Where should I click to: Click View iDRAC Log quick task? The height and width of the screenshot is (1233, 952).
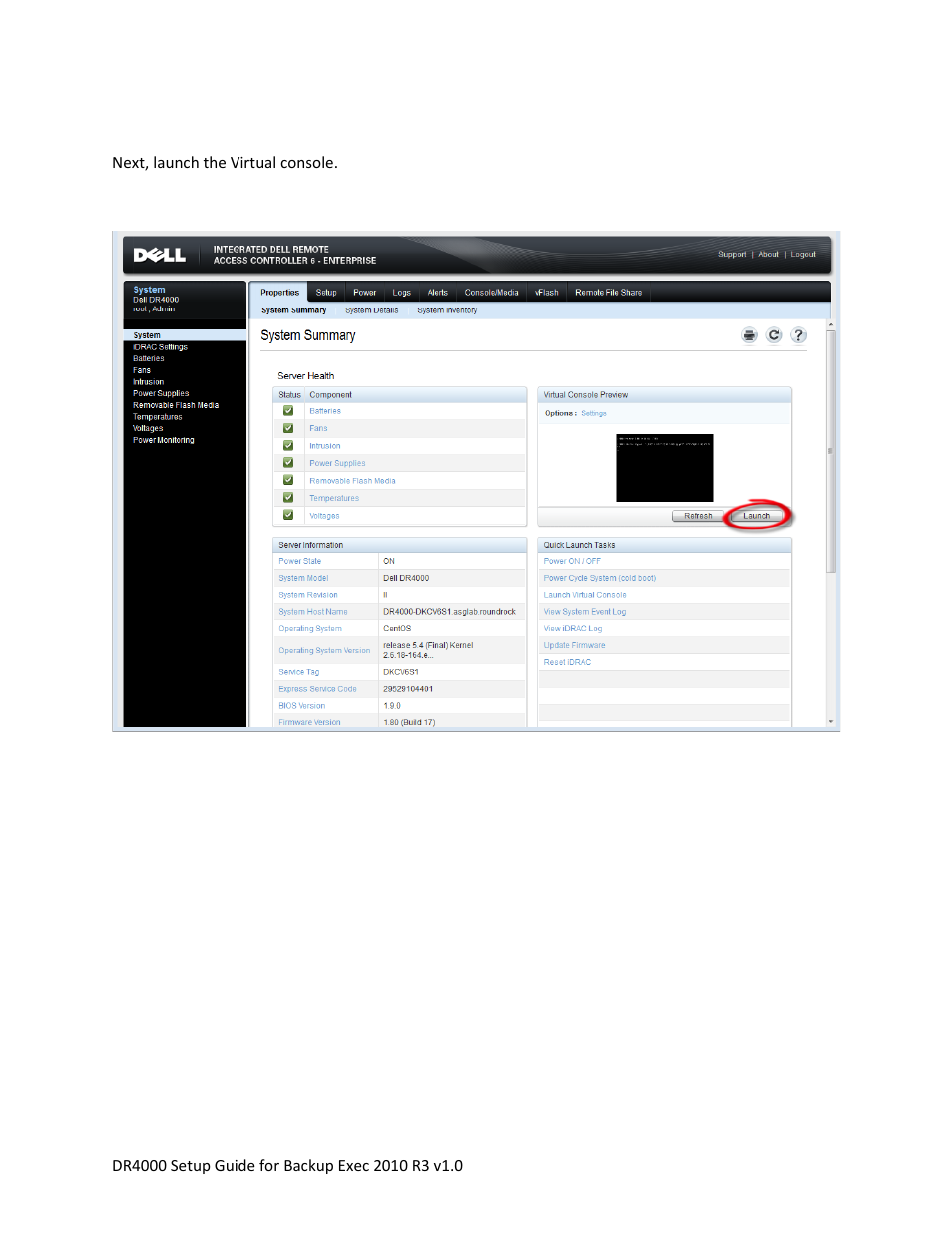[573, 629]
